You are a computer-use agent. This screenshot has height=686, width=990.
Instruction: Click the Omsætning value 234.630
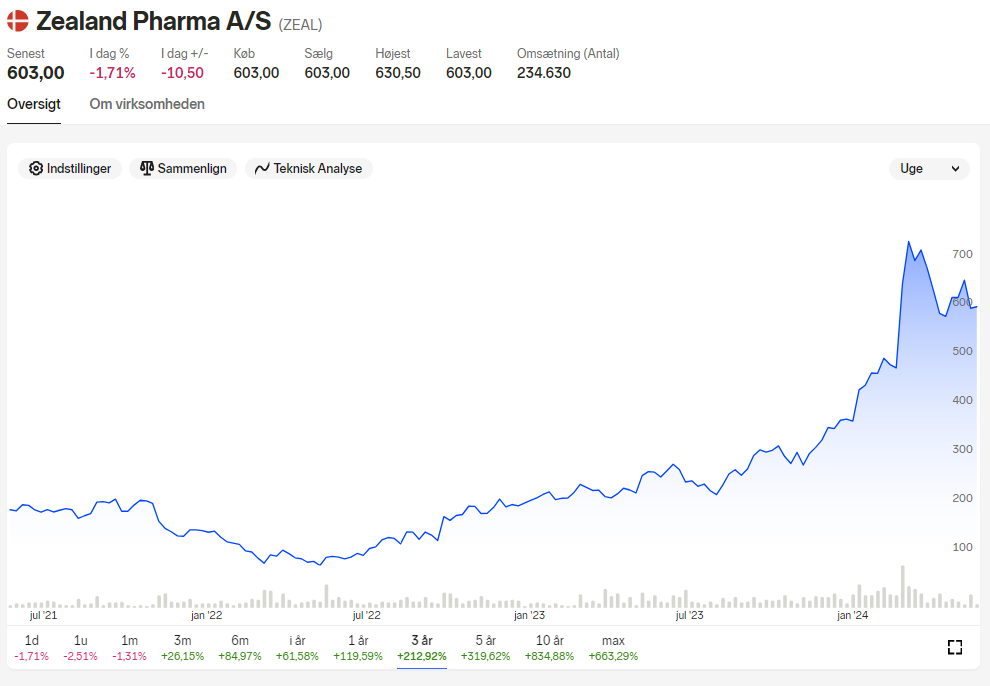[x=544, y=73]
